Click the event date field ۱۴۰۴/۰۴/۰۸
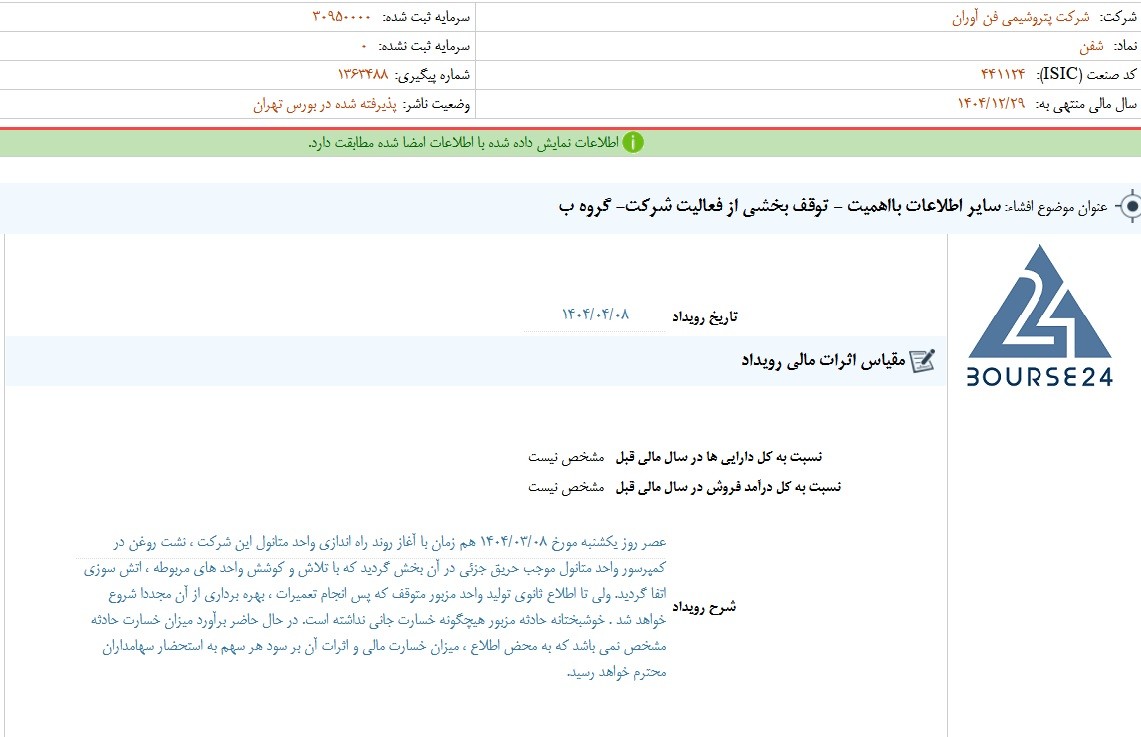1141x737 pixels. [595, 315]
